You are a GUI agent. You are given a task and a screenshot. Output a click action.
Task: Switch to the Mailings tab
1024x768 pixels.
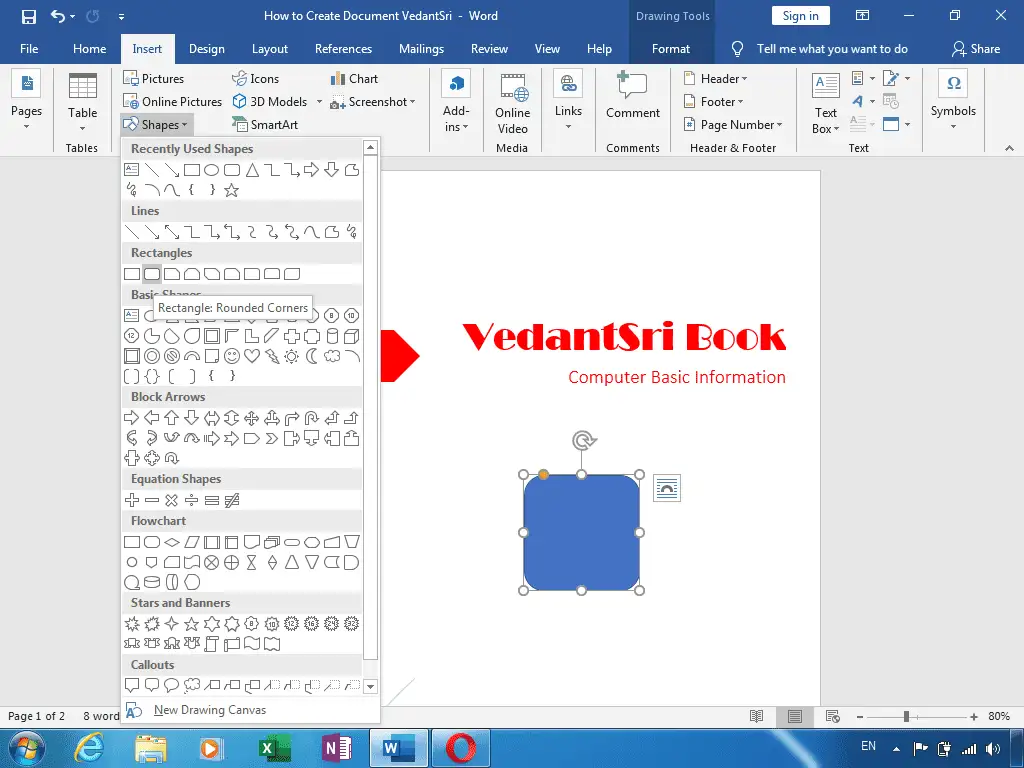(421, 49)
